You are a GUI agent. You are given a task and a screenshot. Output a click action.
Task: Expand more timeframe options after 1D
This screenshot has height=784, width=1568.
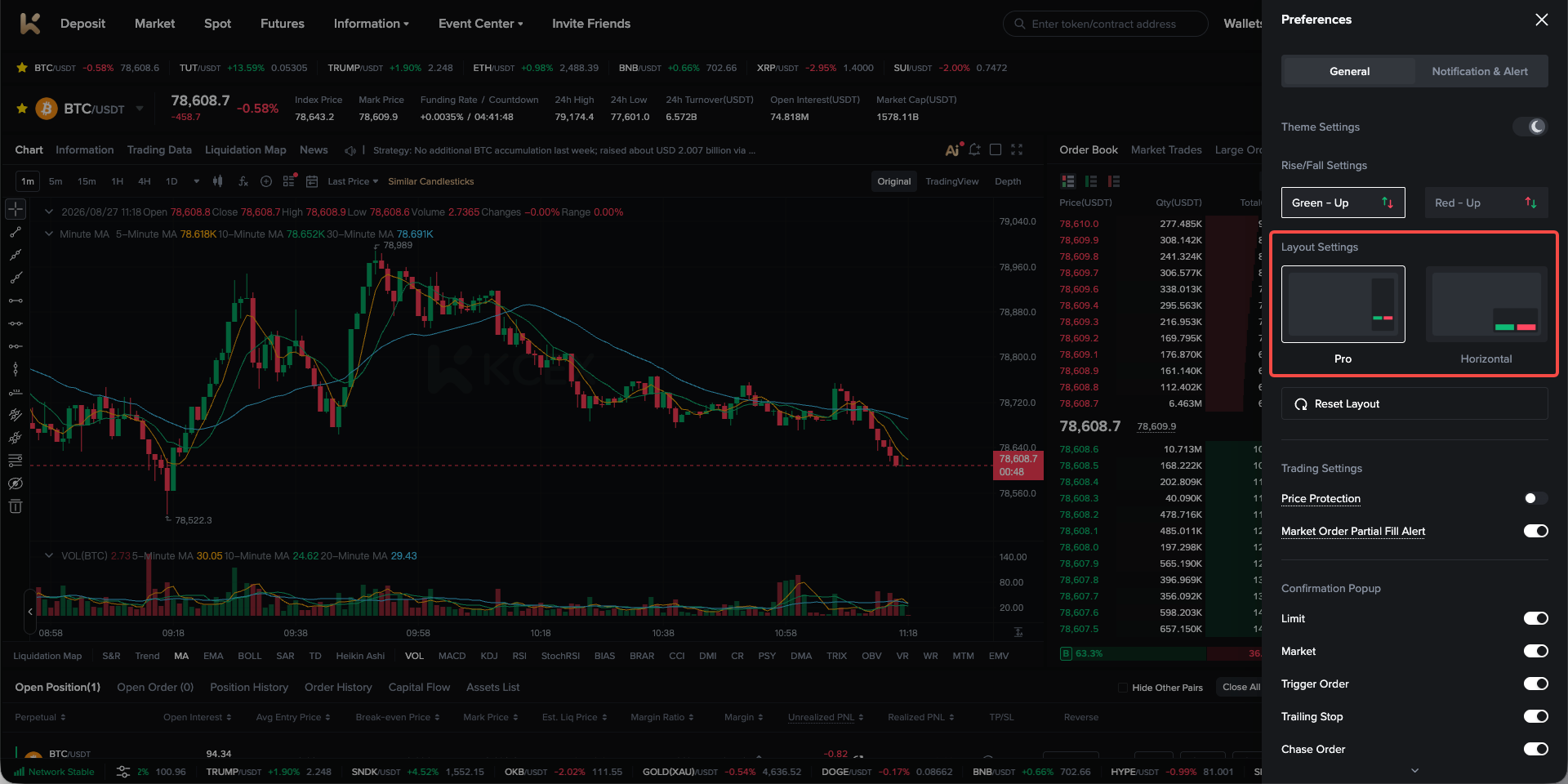196,181
